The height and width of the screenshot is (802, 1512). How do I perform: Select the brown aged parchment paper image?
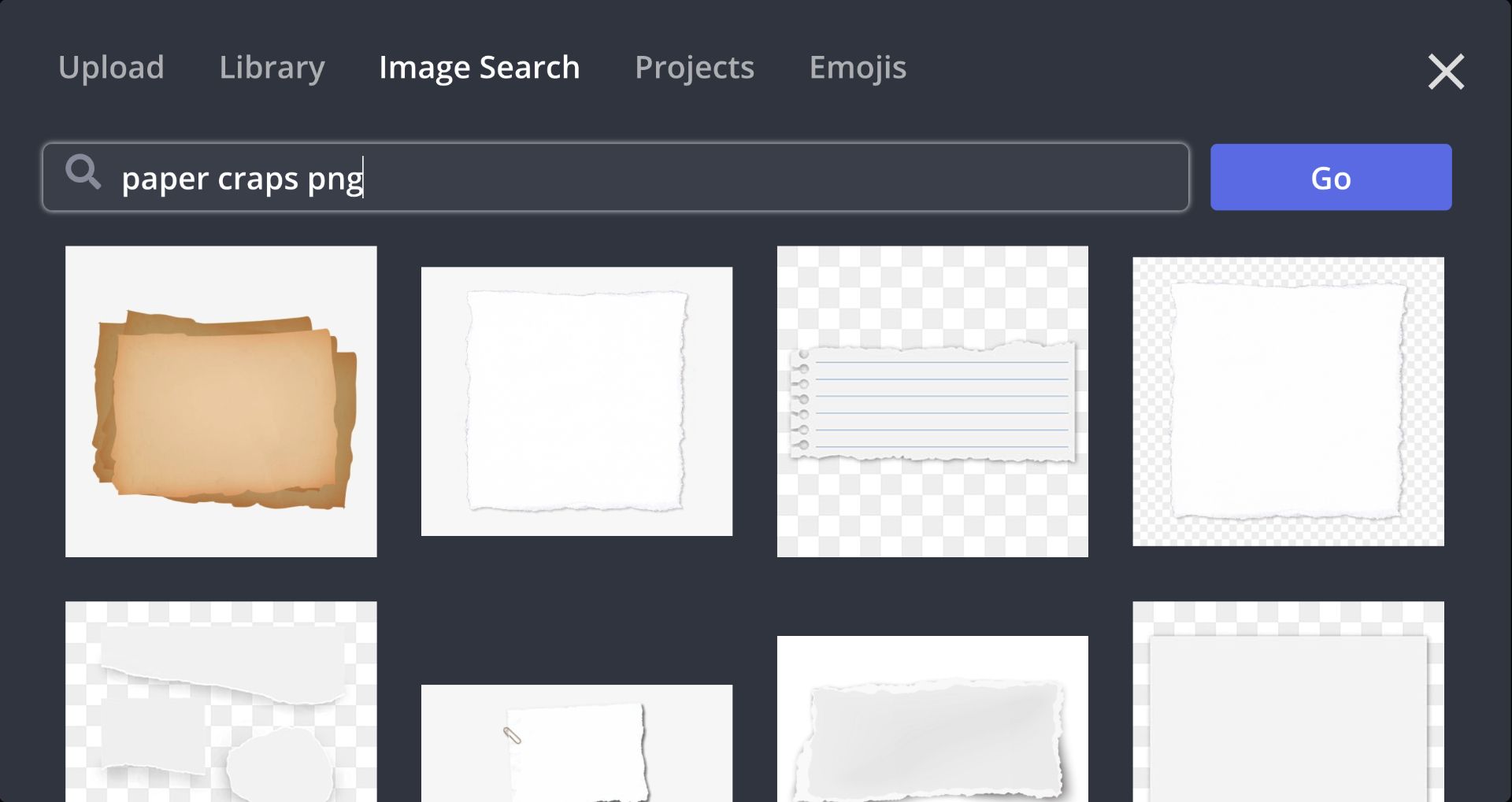tap(221, 401)
